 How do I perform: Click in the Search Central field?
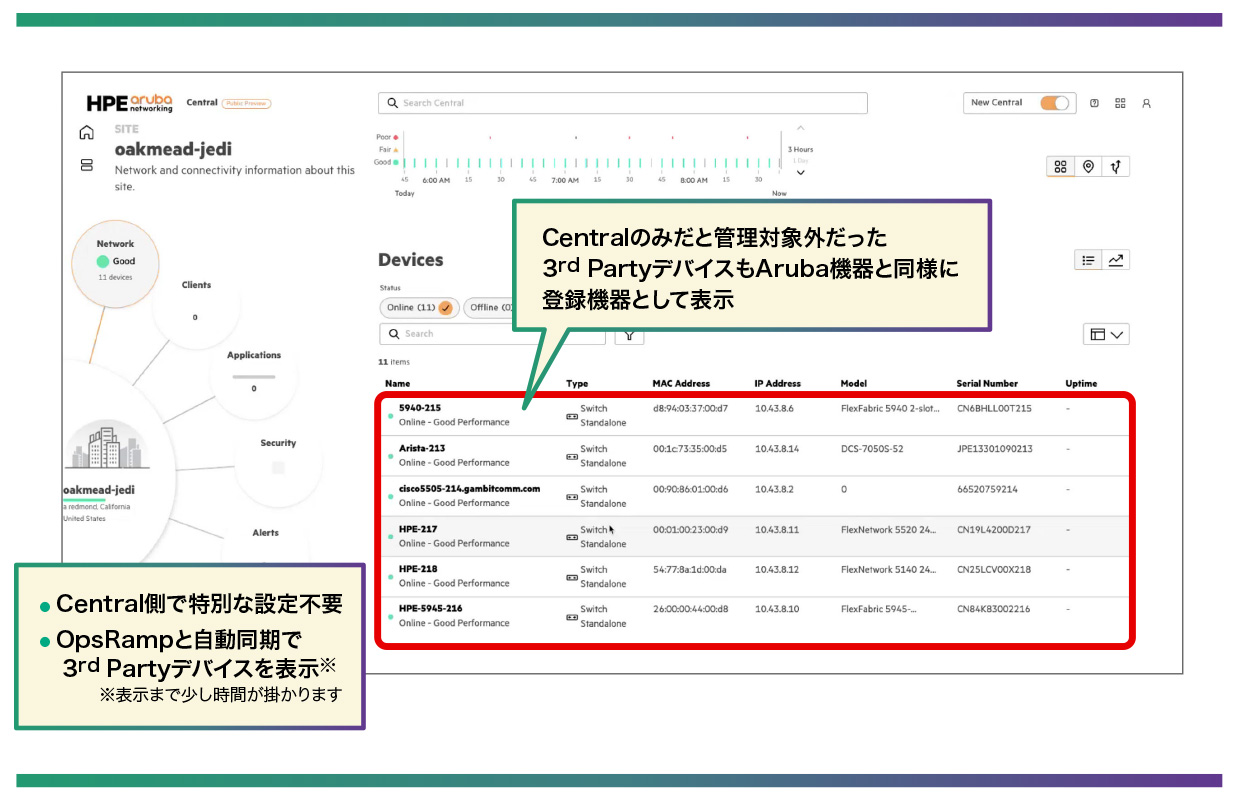(622, 103)
